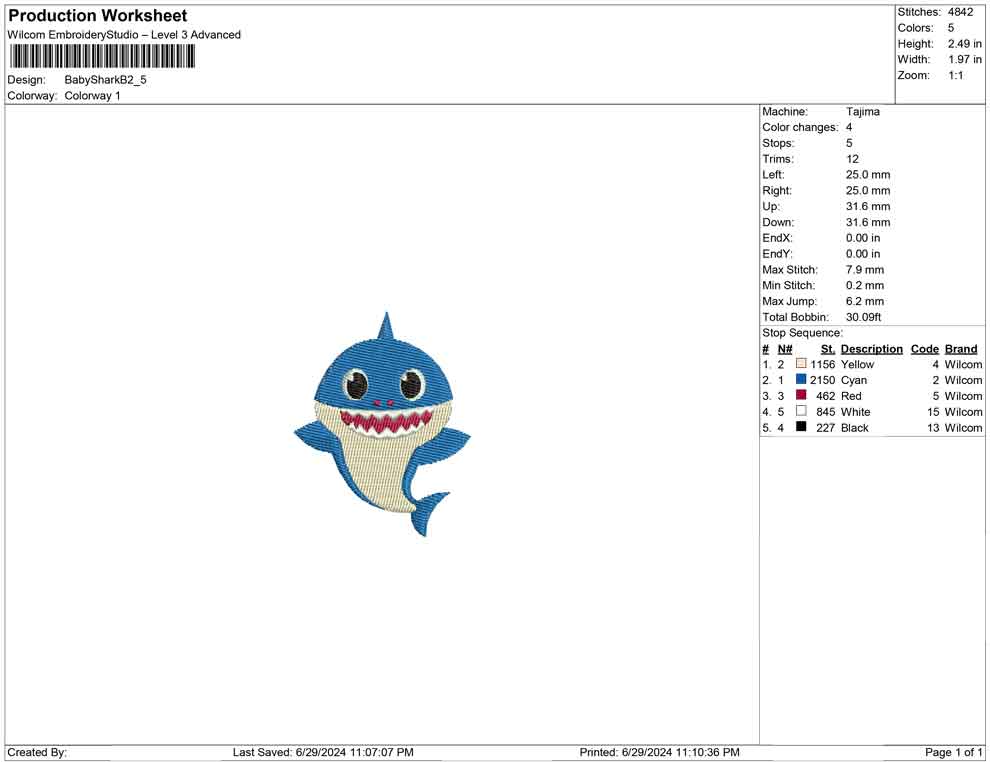The image size is (990, 762).
Task: Click the Stop Sequence heading
Action: tap(802, 333)
